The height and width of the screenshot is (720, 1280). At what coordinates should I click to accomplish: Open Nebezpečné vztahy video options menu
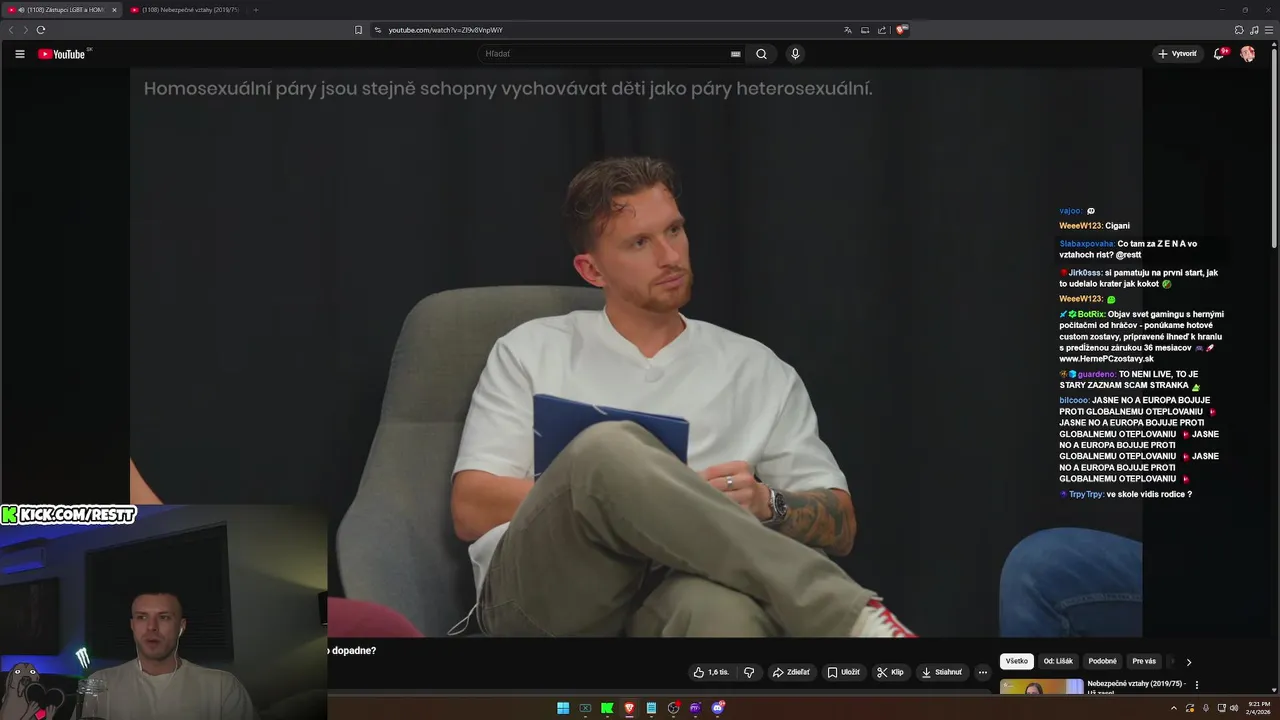pyautogui.click(x=1197, y=685)
